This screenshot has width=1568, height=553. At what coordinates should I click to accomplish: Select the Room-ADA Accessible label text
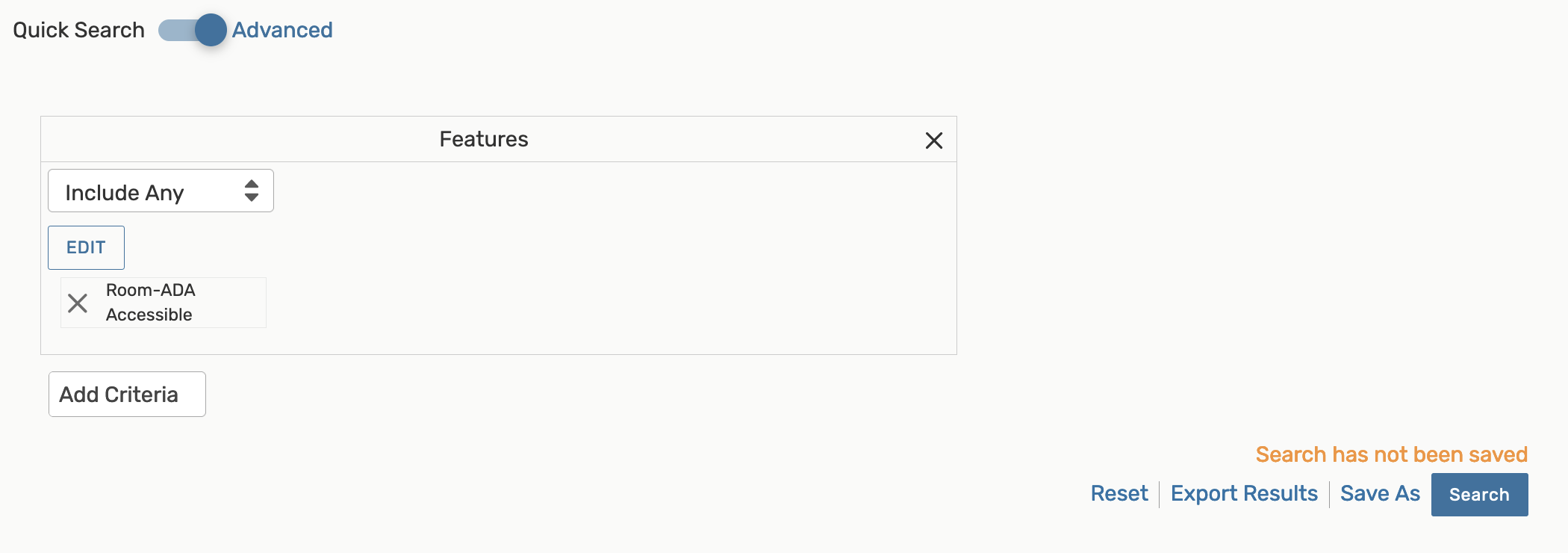pos(150,302)
